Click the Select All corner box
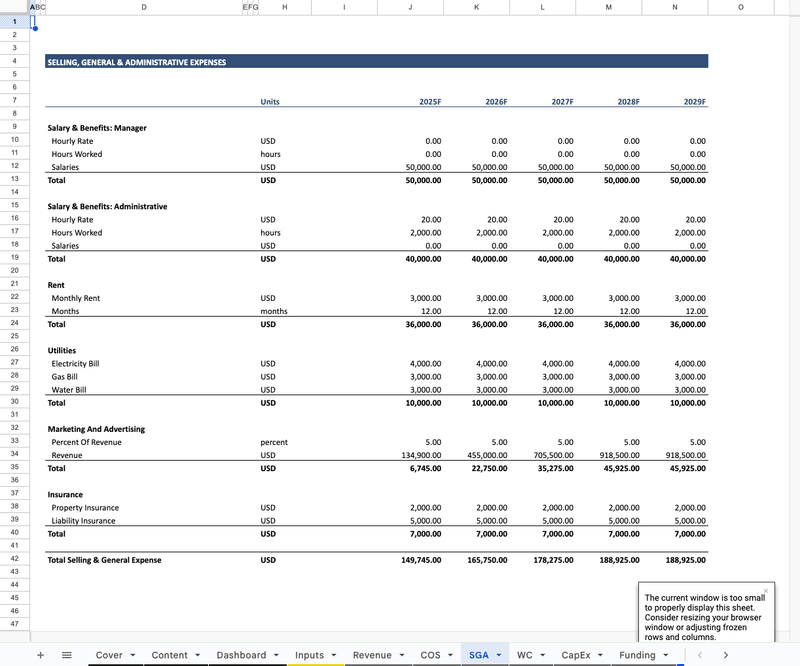Viewport: 800px width, 666px height. (x=15, y=7)
